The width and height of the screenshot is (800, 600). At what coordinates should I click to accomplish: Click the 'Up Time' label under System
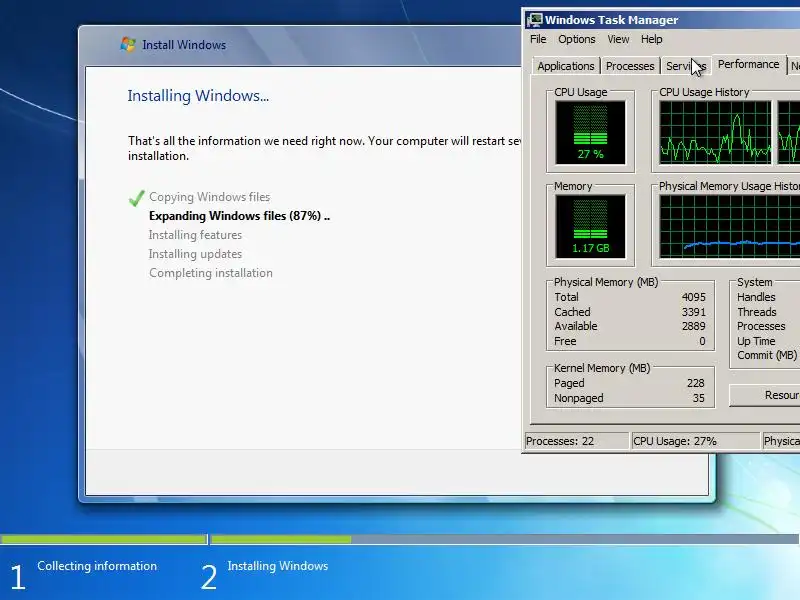756,341
